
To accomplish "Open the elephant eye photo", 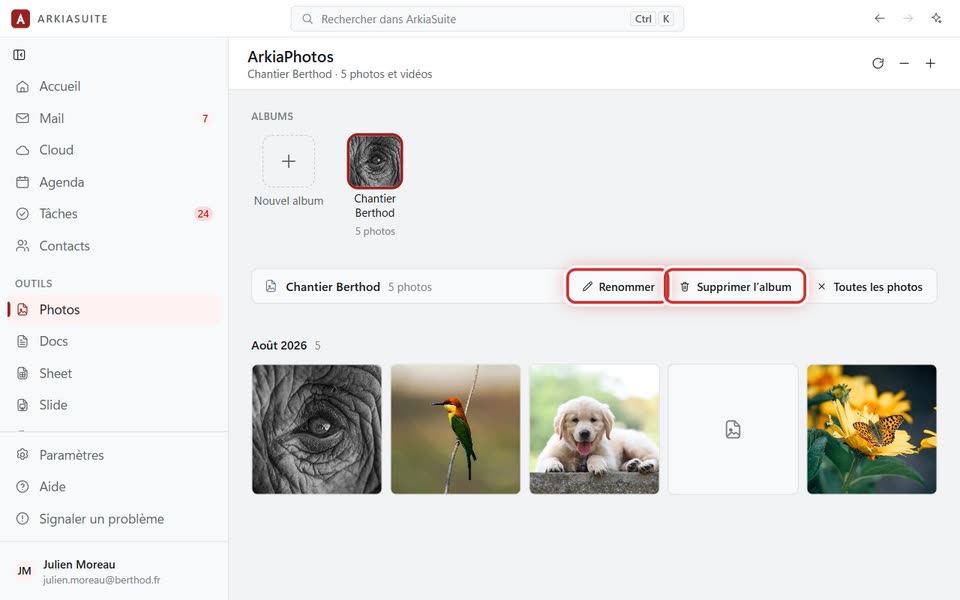I will [317, 429].
